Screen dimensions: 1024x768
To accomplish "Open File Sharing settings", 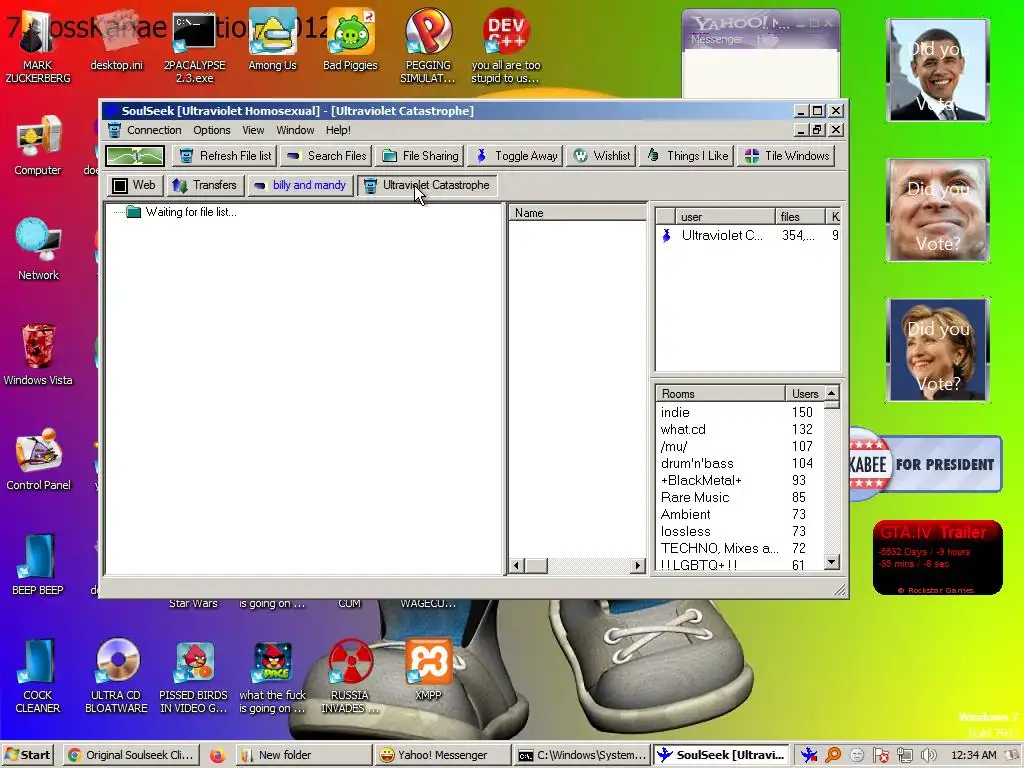I will point(420,156).
